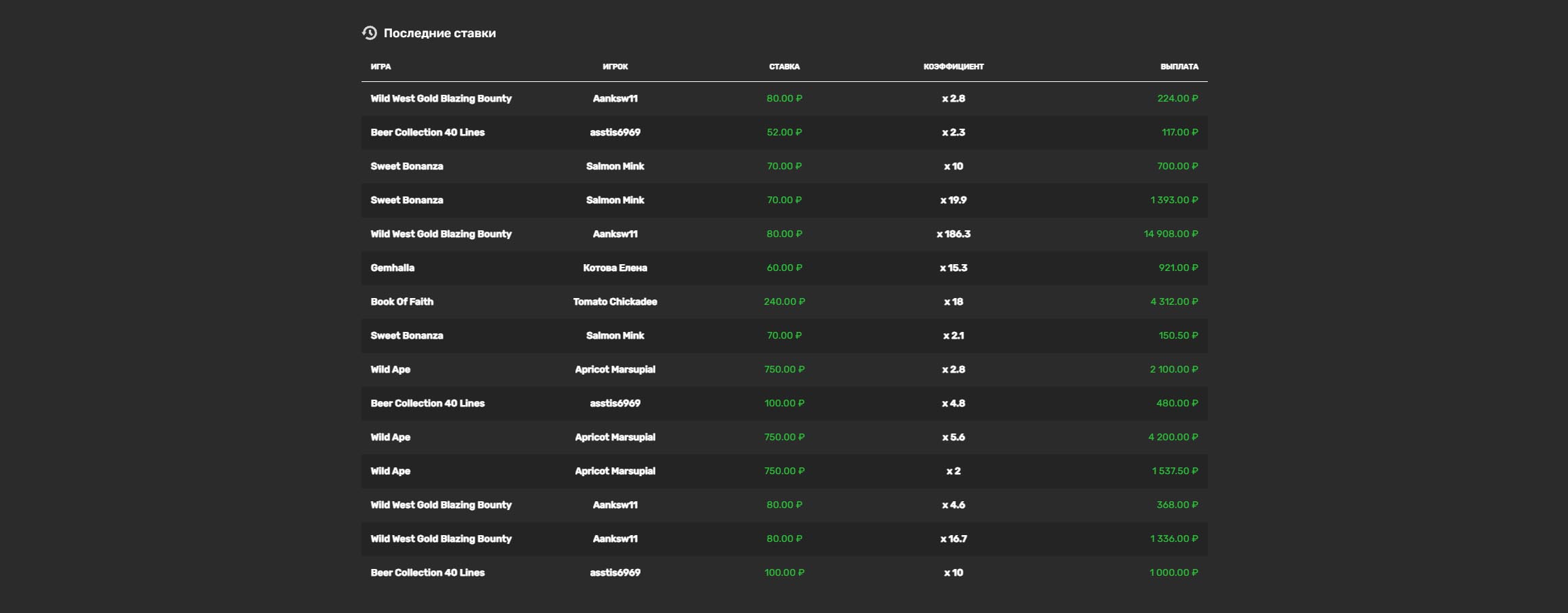Screen dimensions: 1568x613
Task: Open Wild Ape row with x 5.6 coefficient
Action: pos(390,437)
